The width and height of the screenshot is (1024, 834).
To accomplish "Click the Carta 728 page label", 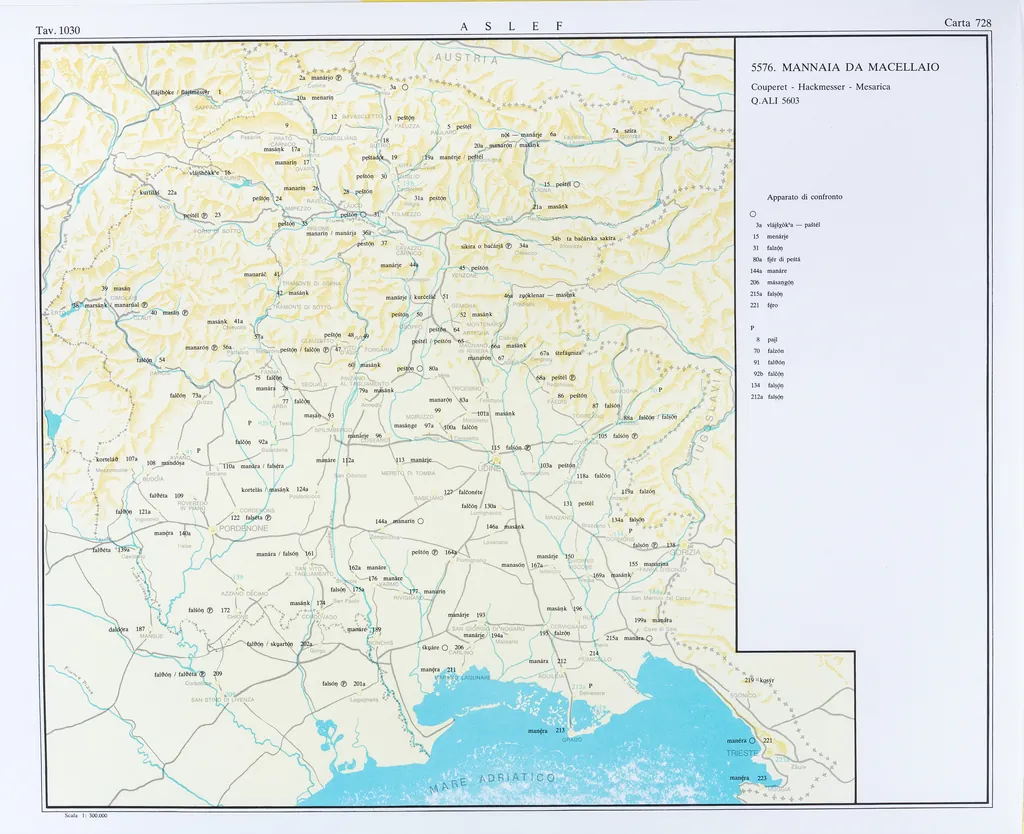I will pos(967,23).
